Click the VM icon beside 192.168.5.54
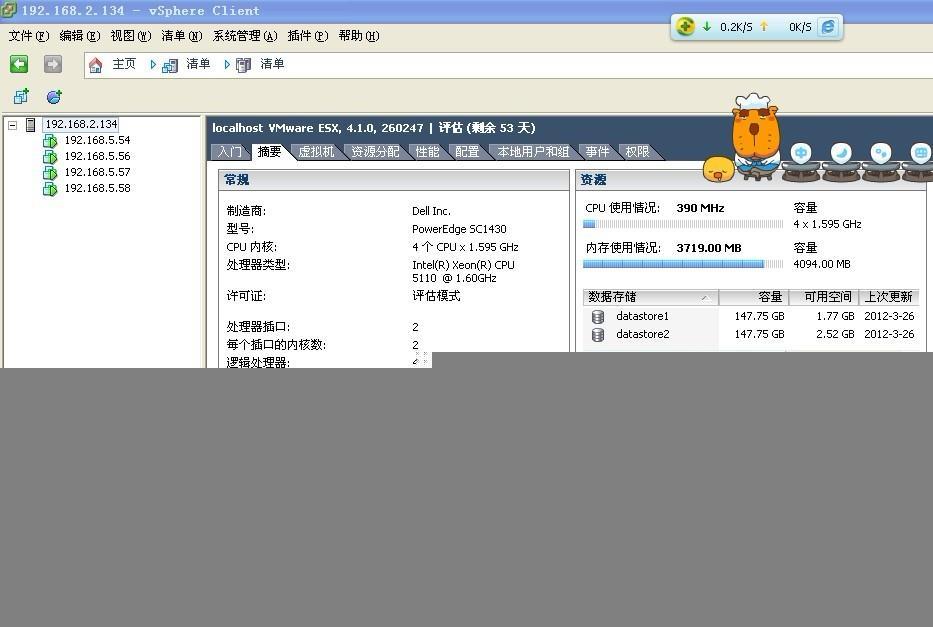 click(x=50, y=141)
